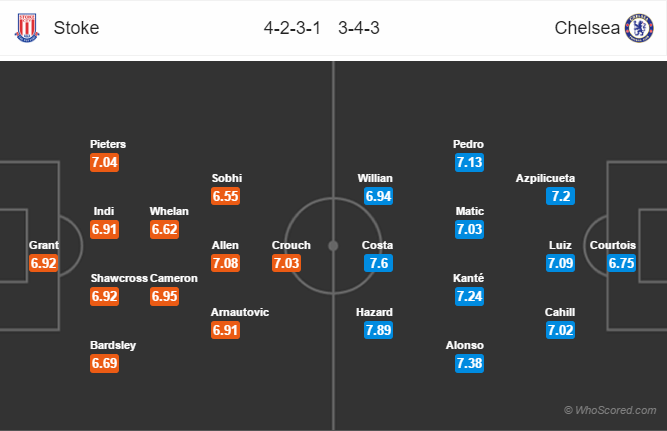
Task: Click the 4-2-3-1 formation label
Action: pos(292,28)
